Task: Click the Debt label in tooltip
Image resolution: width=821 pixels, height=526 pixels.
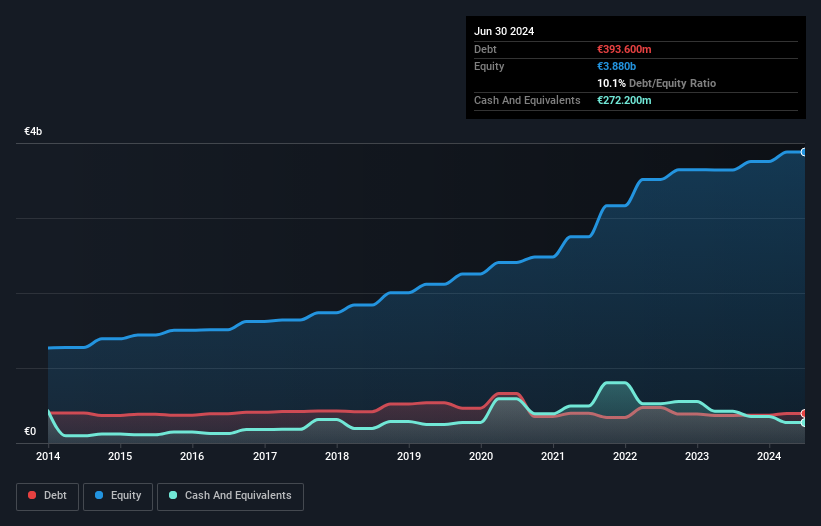Action: pos(485,49)
